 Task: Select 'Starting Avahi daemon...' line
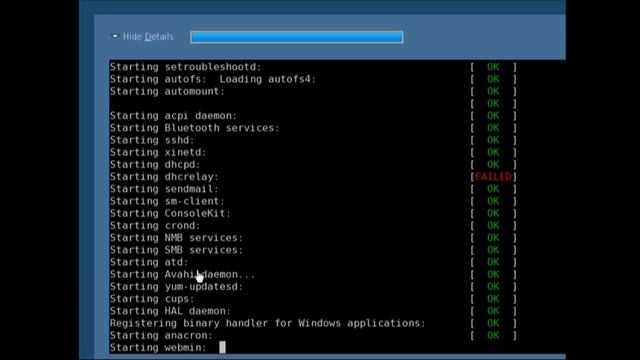182,275
